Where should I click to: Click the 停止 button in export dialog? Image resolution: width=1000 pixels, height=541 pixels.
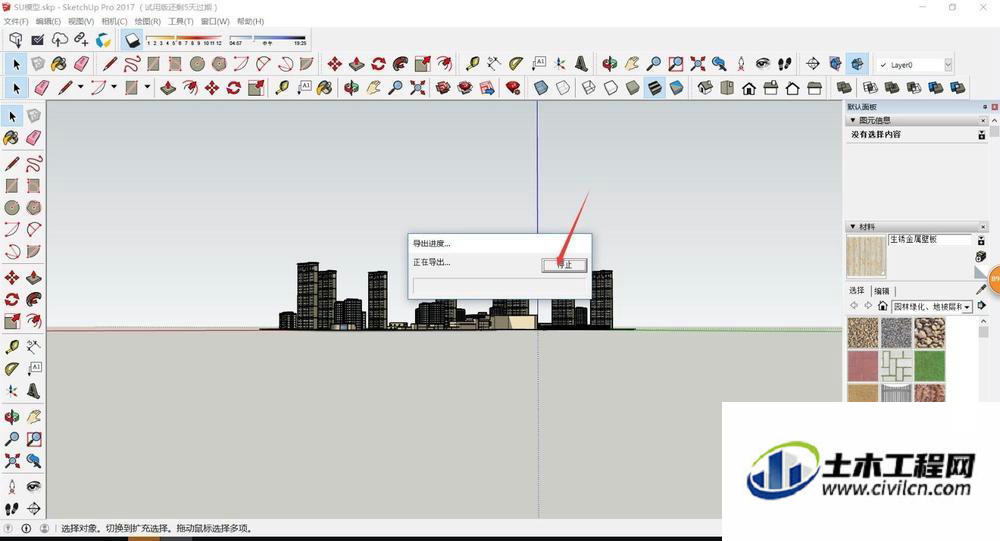564,265
